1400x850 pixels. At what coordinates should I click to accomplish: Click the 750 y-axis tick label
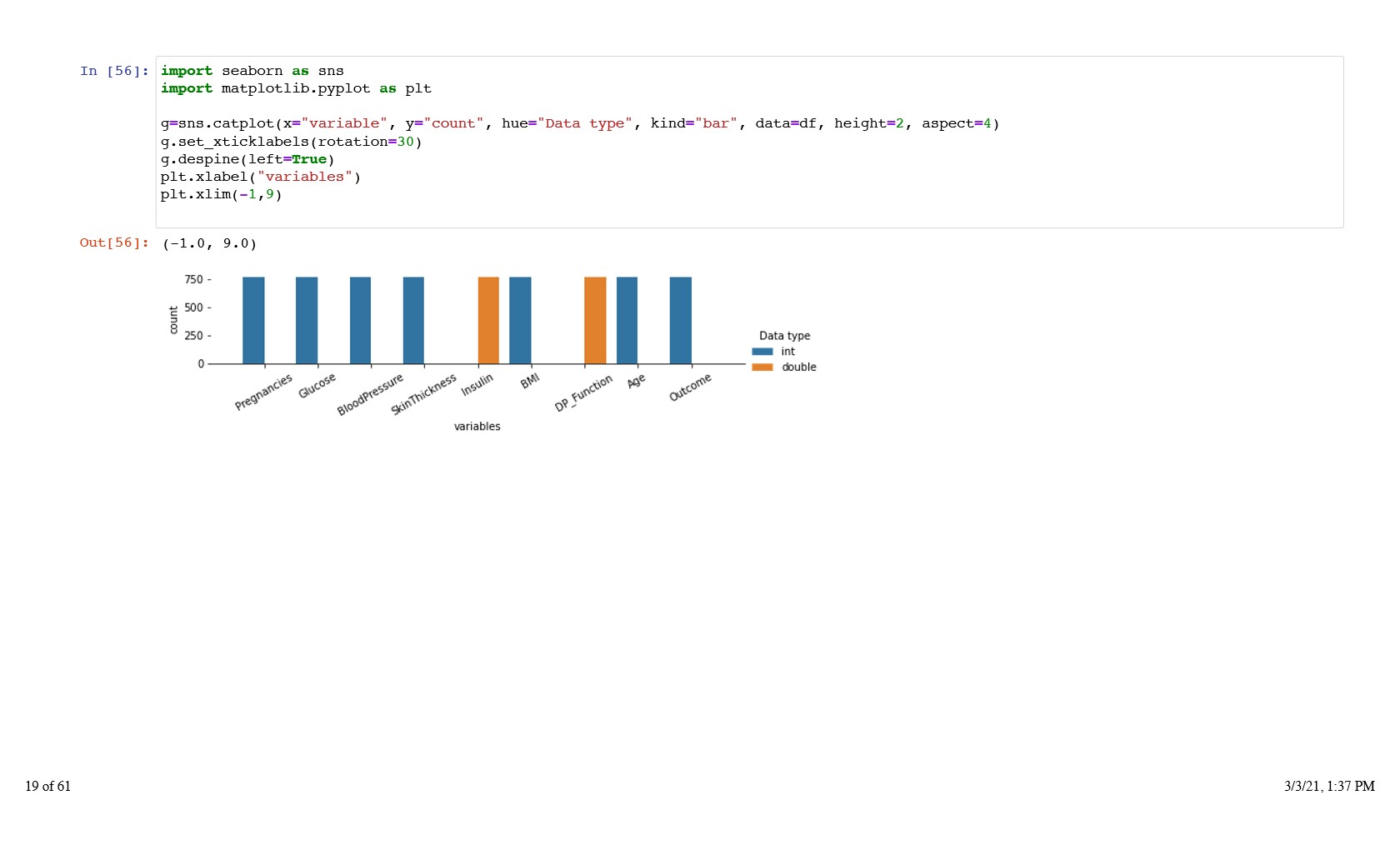(x=193, y=280)
